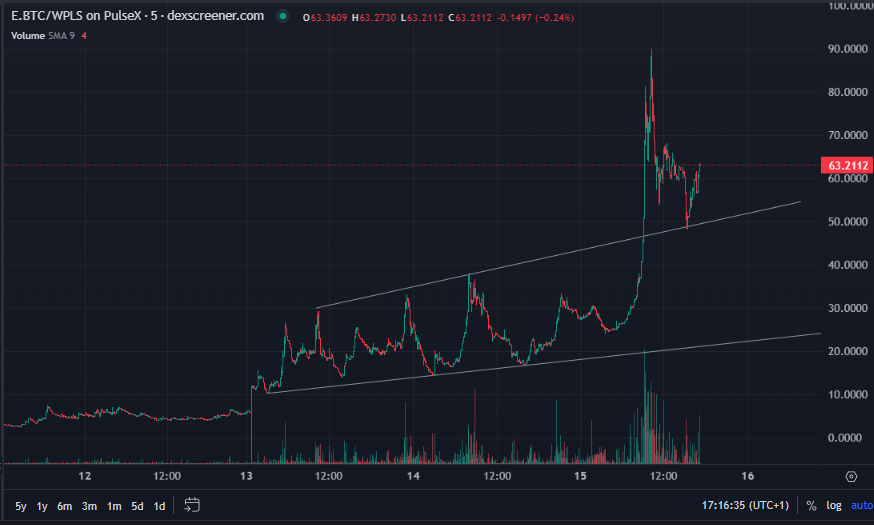This screenshot has width=874, height=525.
Task: Click the date label 16 on time axis
Action: 747,476
